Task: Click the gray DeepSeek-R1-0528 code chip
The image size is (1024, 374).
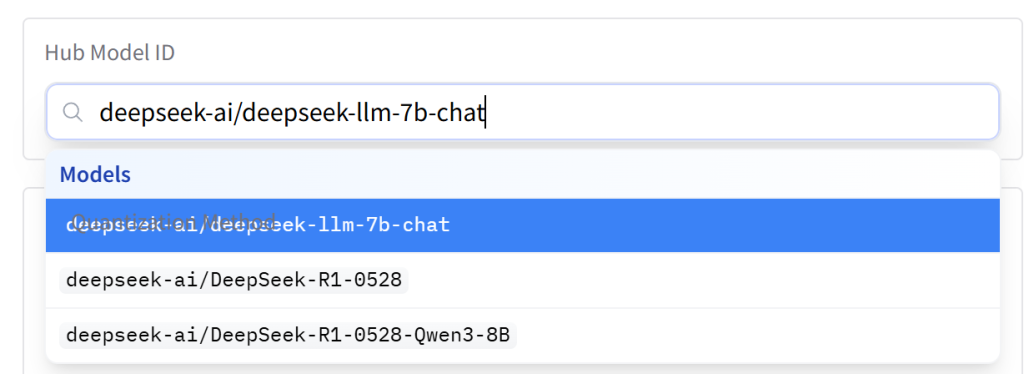Action: [234, 280]
